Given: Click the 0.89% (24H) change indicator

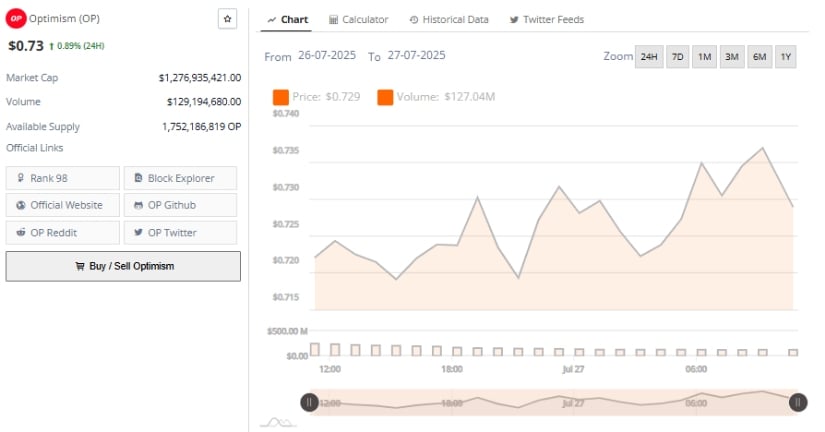Looking at the screenshot, I should (77, 46).
